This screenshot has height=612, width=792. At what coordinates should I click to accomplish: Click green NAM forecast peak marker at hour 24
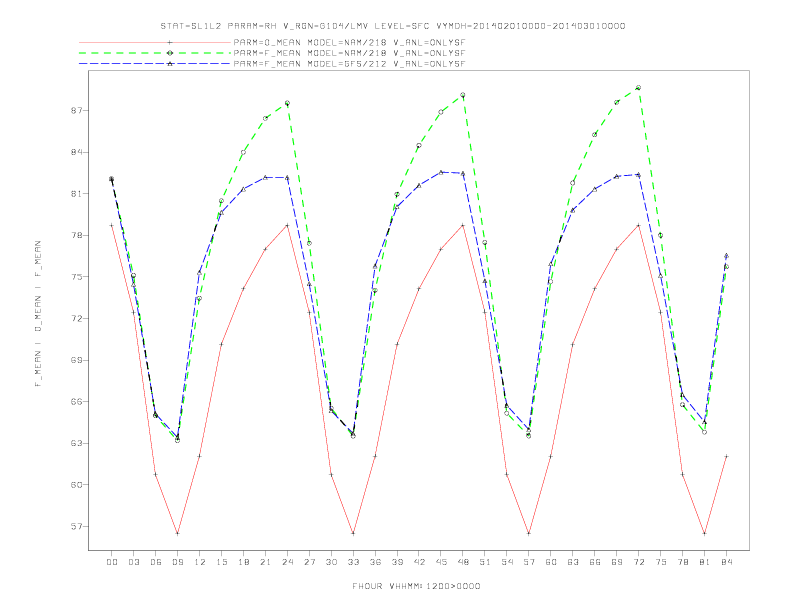point(287,103)
